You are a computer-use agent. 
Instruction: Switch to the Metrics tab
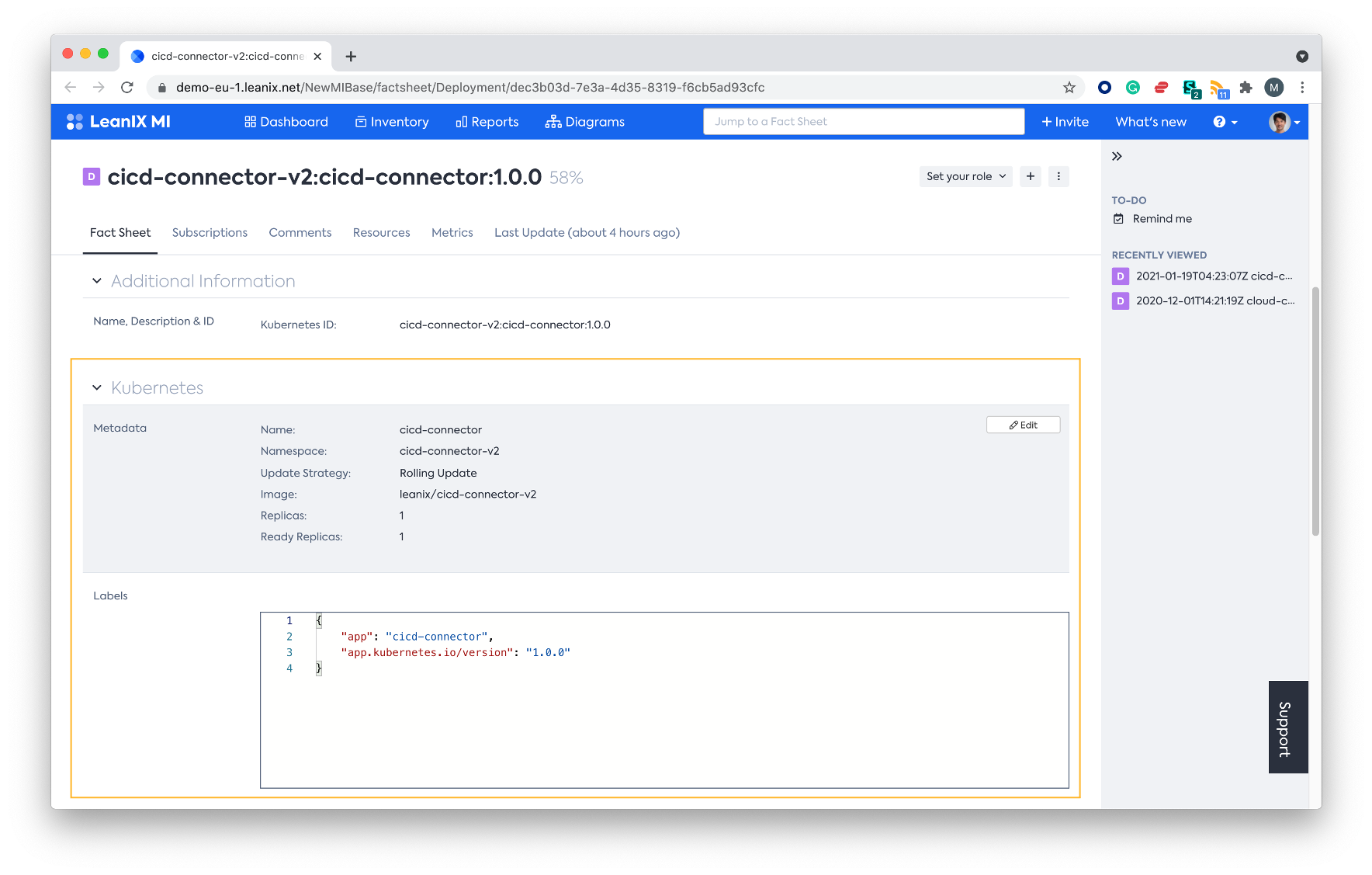[x=452, y=233]
